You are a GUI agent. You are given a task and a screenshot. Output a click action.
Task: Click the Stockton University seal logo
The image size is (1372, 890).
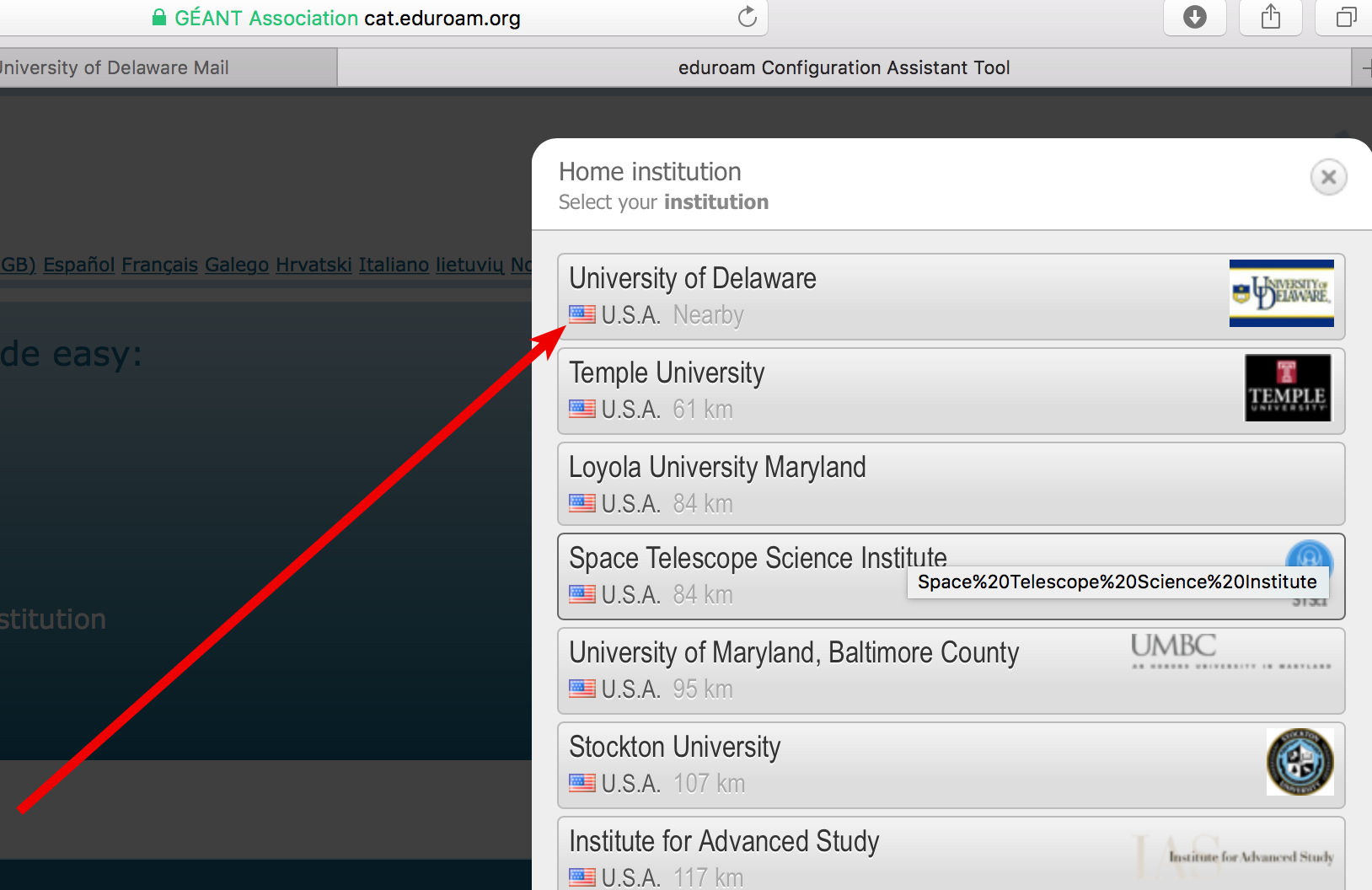1300,762
